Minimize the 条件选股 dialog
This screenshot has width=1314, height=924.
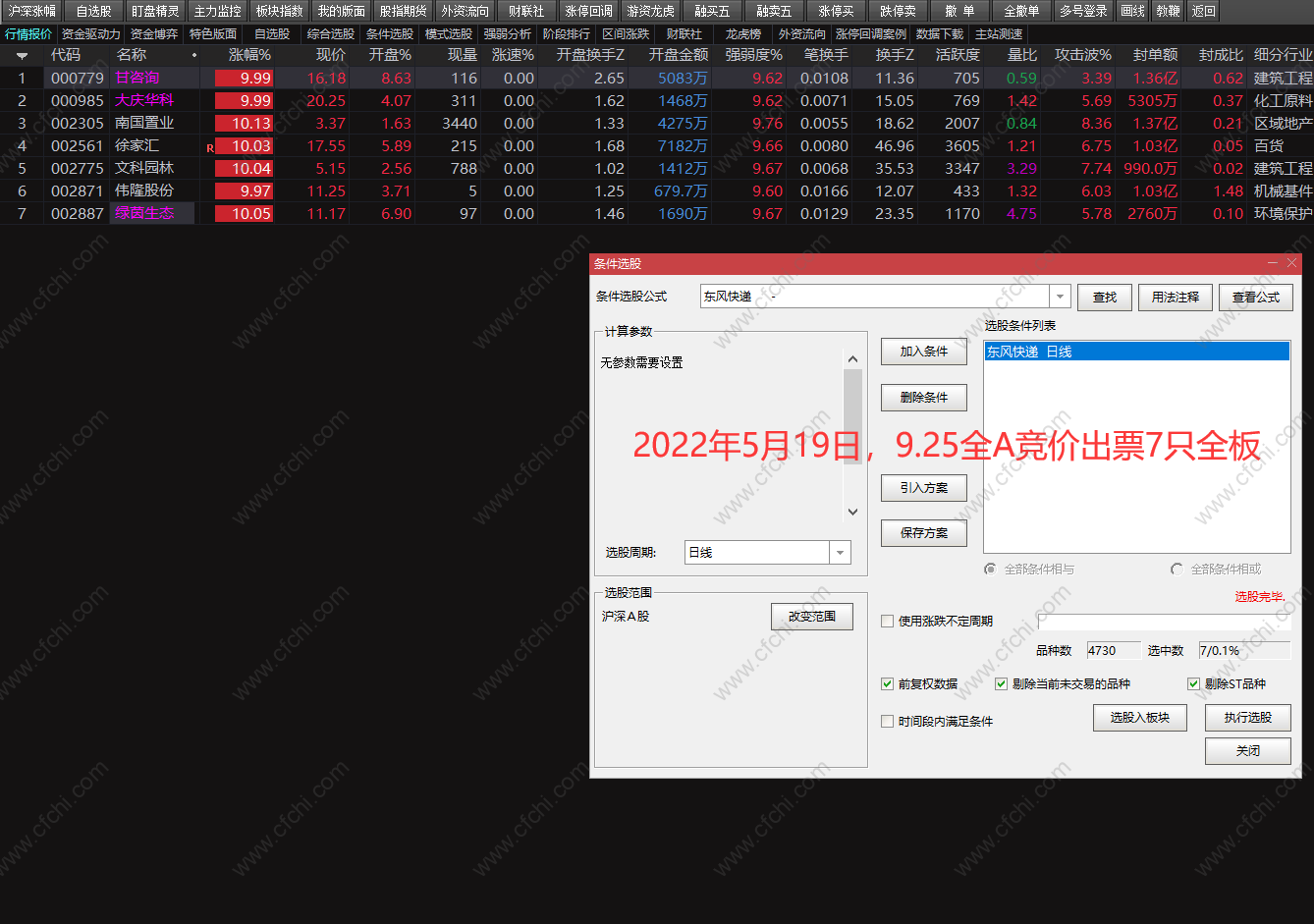pyautogui.click(x=1274, y=263)
